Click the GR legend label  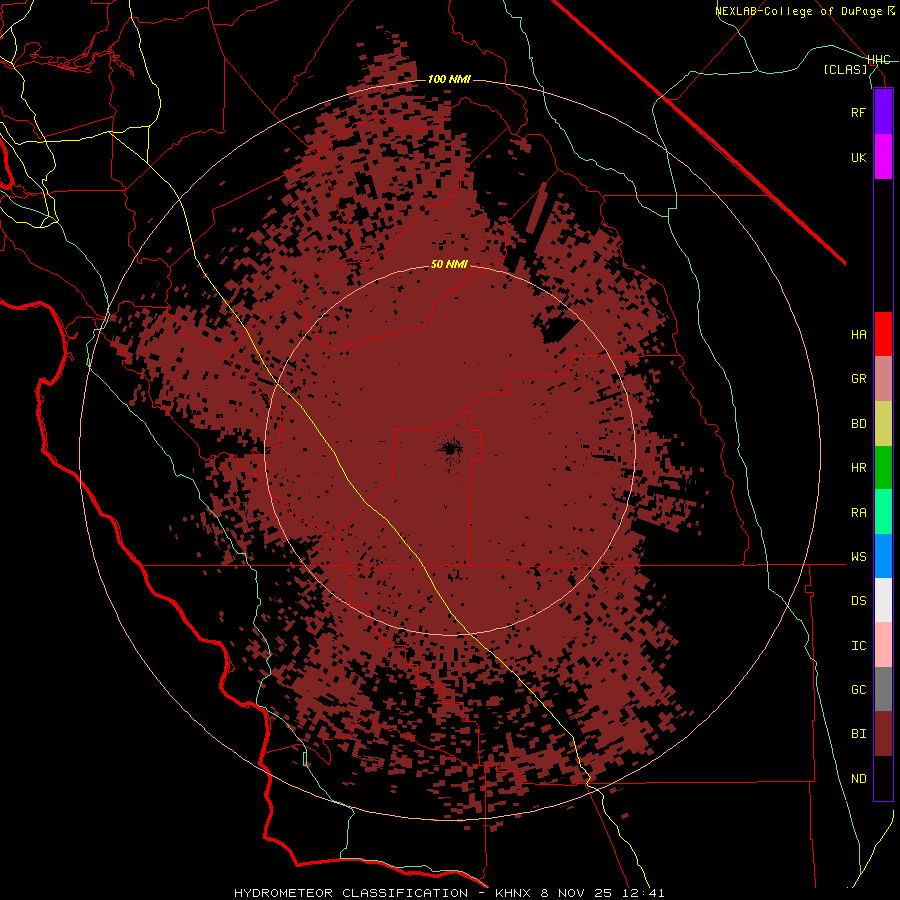click(x=858, y=379)
